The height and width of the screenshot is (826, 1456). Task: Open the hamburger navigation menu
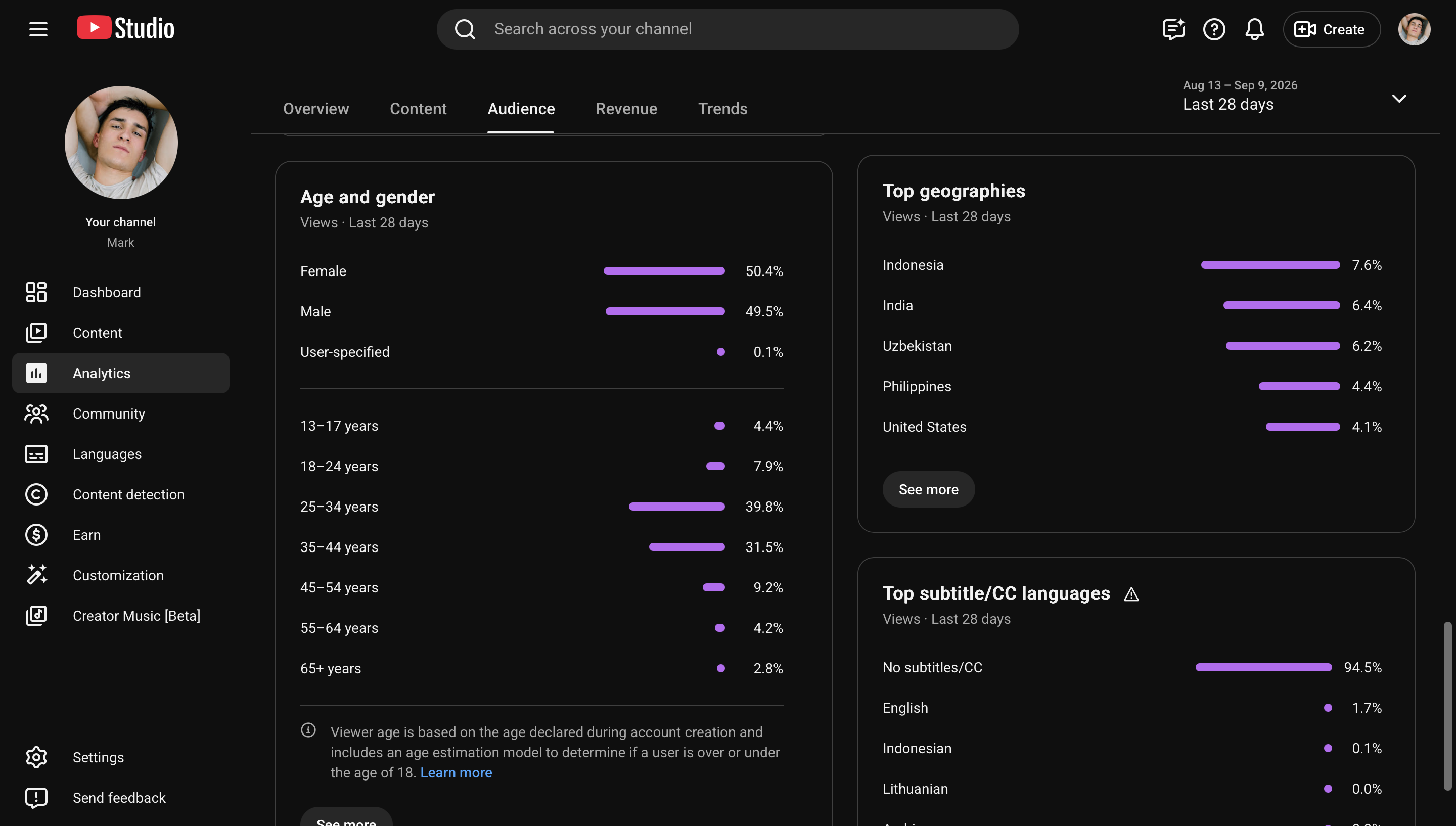[38, 29]
